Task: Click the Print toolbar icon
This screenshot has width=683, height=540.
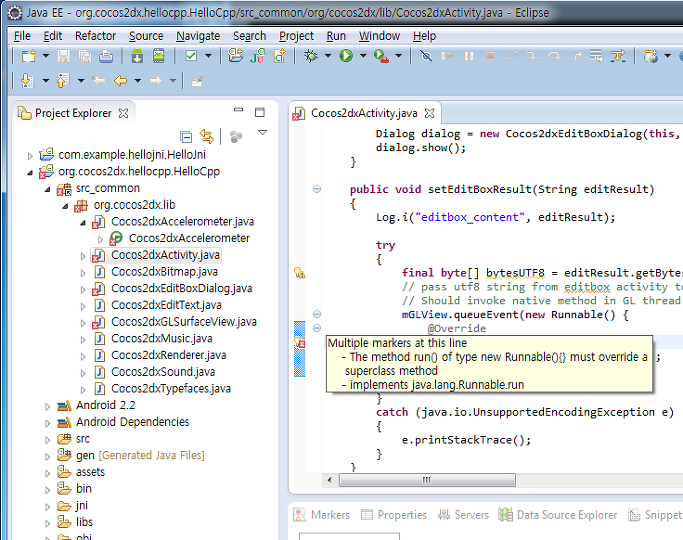Action: (x=106, y=56)
